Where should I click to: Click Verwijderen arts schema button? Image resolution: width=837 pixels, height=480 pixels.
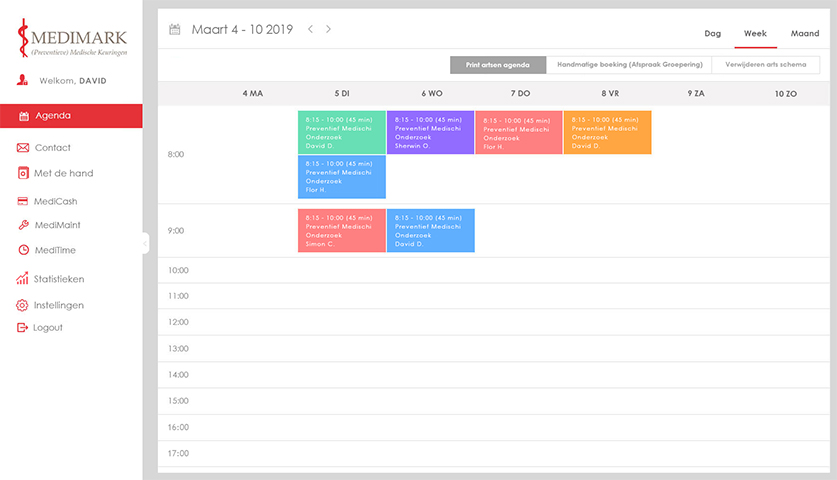pyautogui.click(x=765, y=65)
